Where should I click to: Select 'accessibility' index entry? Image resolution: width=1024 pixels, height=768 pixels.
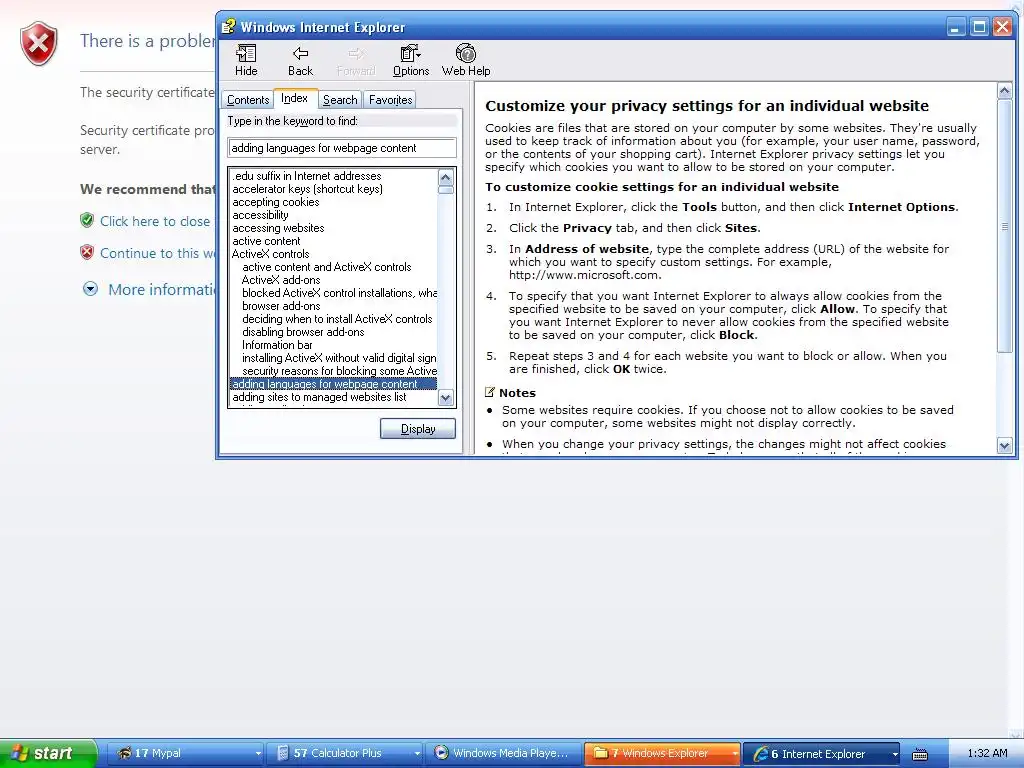(x=260, y=215)
